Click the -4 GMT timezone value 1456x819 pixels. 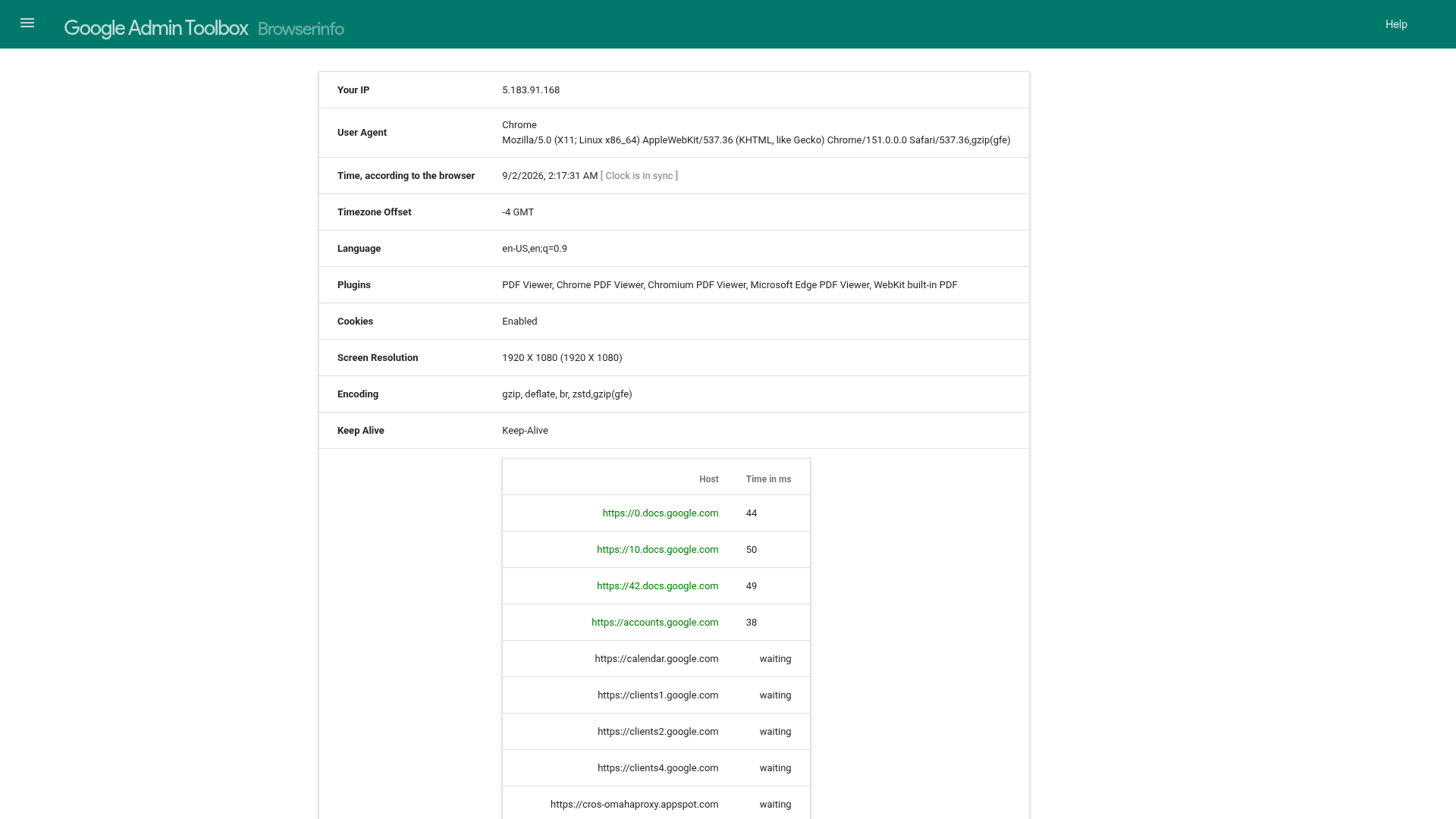[x=518, y=212]
